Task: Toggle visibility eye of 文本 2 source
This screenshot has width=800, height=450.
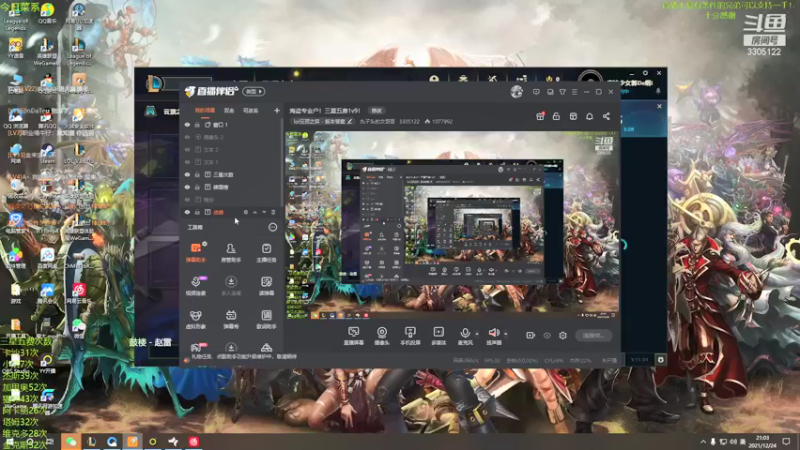Action: [x=187, y=149]
